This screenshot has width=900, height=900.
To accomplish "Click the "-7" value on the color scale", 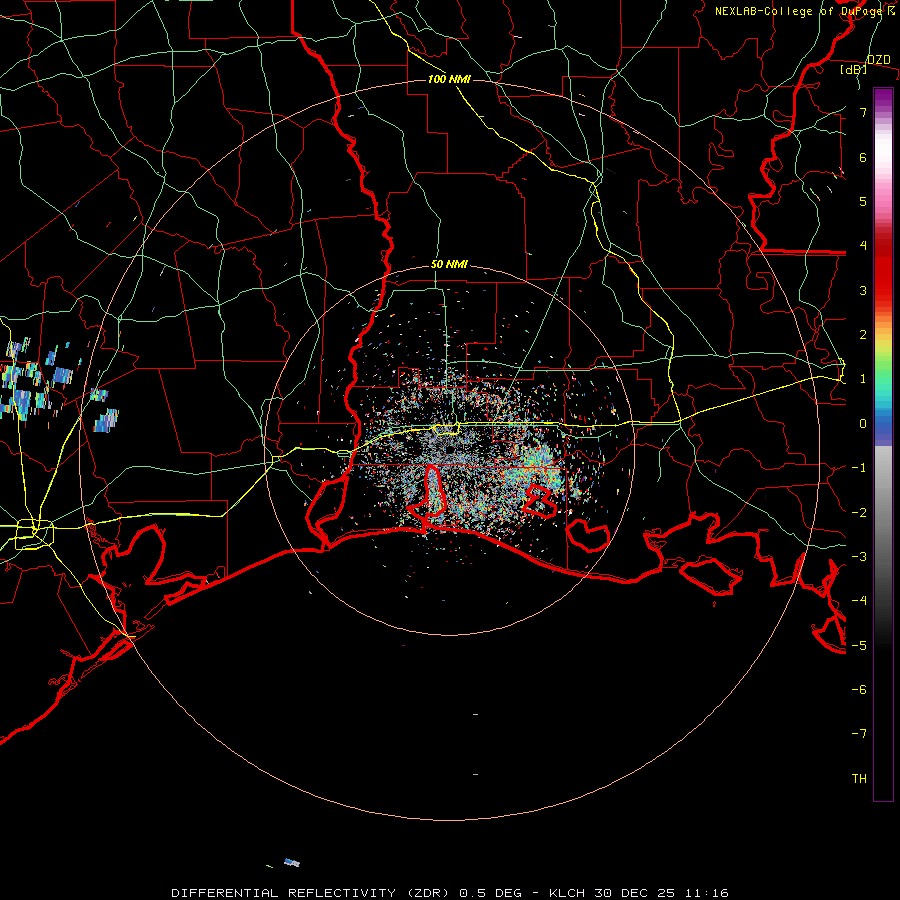I will [x=859, y=734].
